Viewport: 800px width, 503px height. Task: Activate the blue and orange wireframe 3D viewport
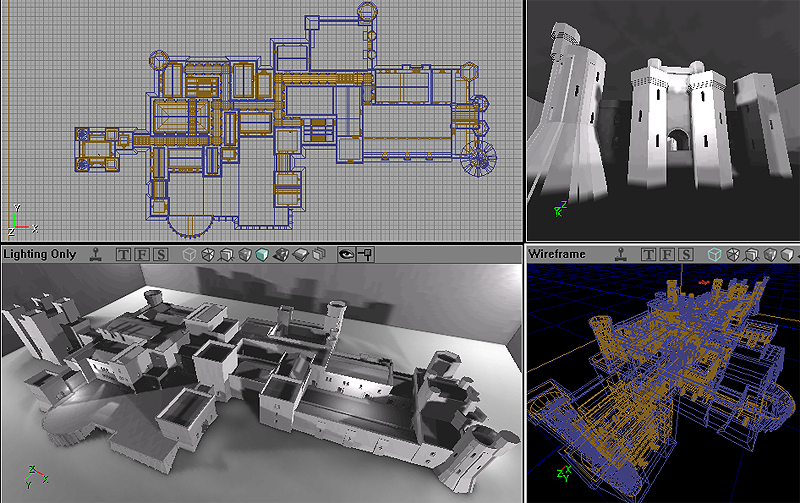pyautogui.click(x=663, y=383)
